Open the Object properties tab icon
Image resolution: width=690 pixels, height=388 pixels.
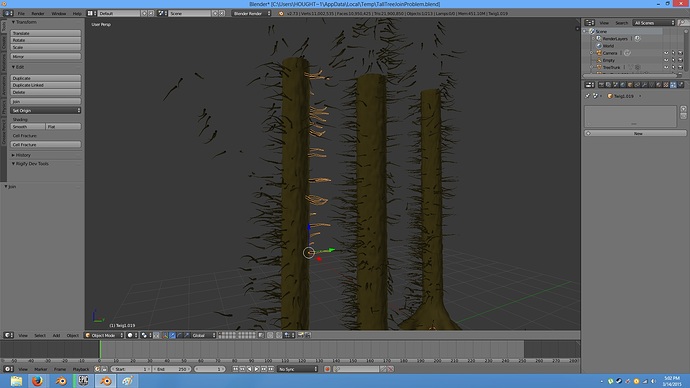click(x=630, y=84)
